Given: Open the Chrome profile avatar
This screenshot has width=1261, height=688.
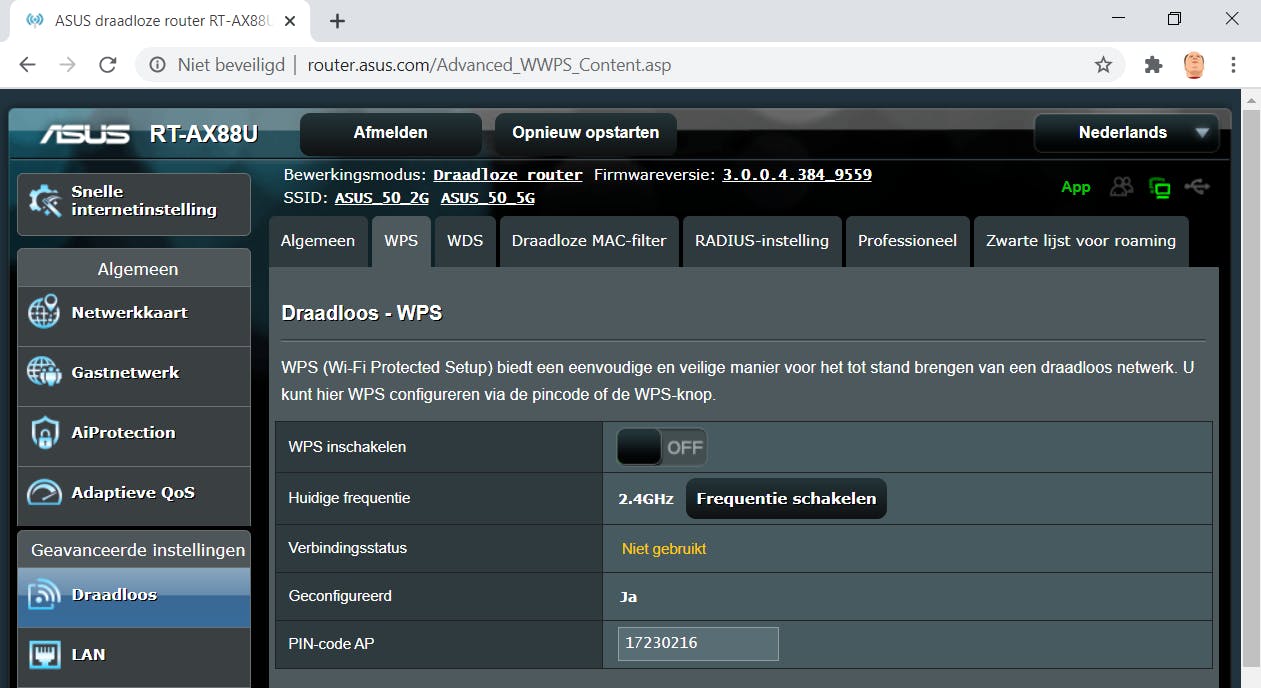Looking at the screenshot, I should tap(1194, 65).
